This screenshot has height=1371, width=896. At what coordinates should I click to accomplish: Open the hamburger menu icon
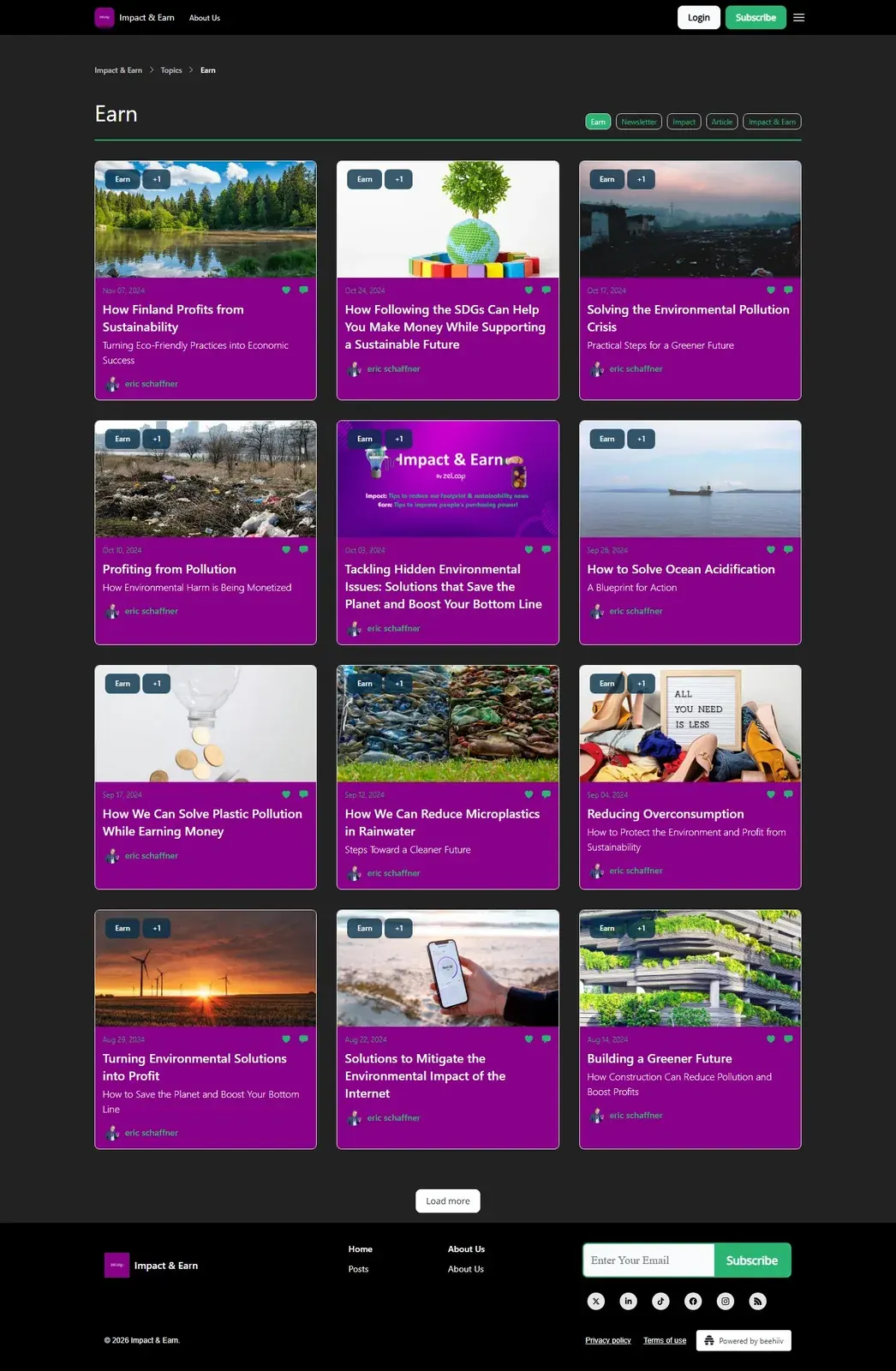[x=798, y=17]
